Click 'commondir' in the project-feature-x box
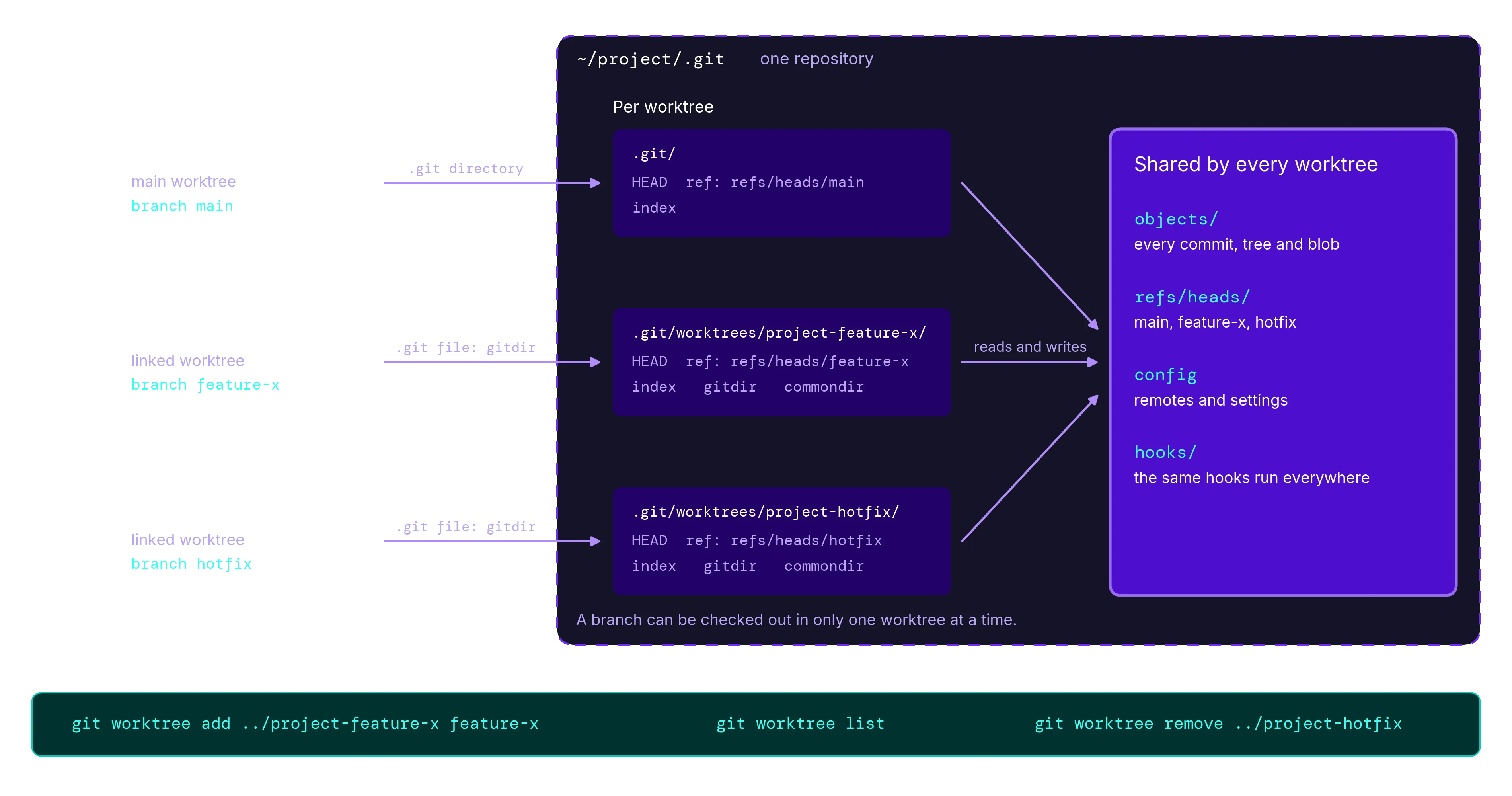1512x796 pixels. pyautogui.click(x=824, y=387)
